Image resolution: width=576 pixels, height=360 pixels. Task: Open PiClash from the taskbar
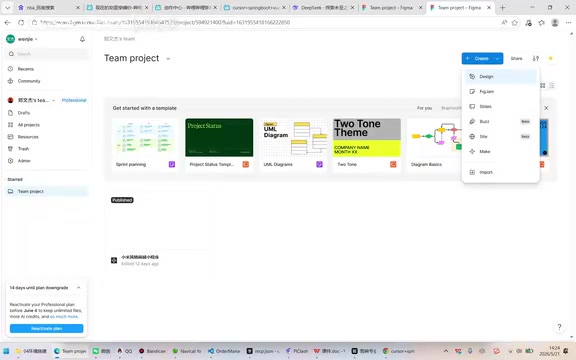(297, 351)
